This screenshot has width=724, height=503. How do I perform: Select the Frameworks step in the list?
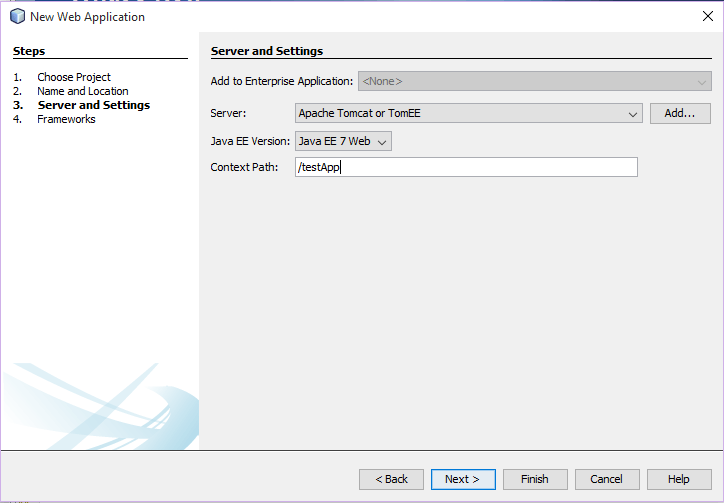(66, 119)
